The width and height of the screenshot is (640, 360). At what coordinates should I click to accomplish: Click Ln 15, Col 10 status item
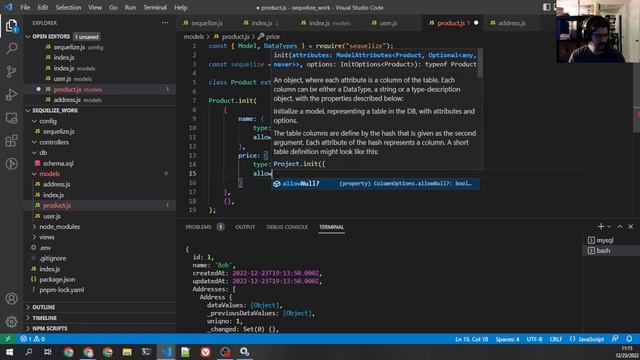(x=471, y=339)
